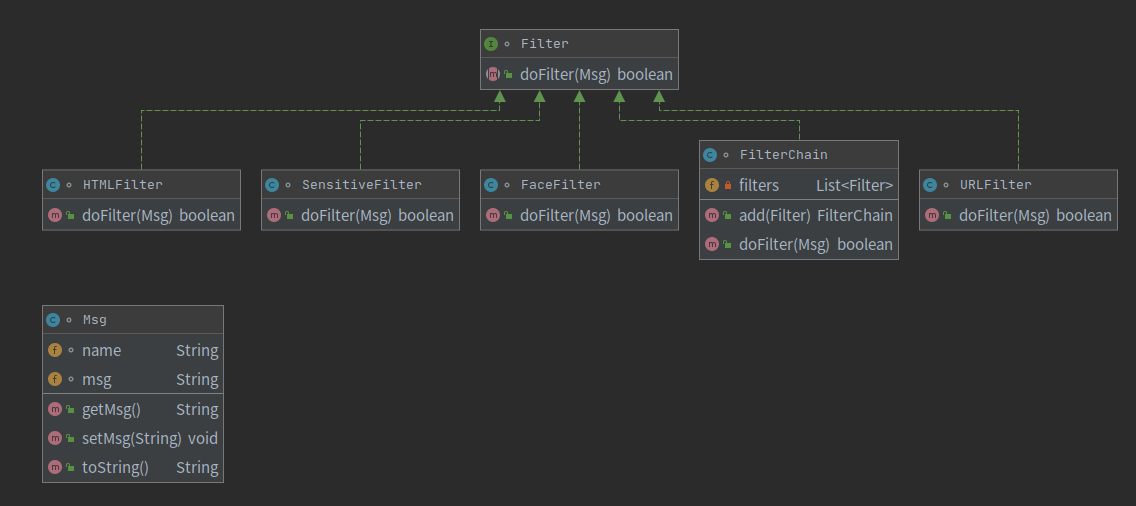The width and height of the screenshot is (1136, 506).
Task: Click the class icon beside HTMLFilter
Action: pos(53,185)
